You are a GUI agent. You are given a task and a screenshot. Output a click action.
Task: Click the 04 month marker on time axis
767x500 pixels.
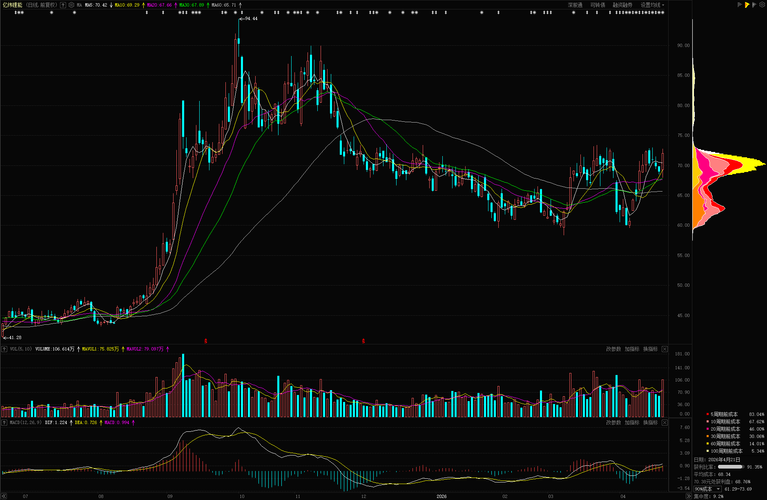[x=623, y=496]
